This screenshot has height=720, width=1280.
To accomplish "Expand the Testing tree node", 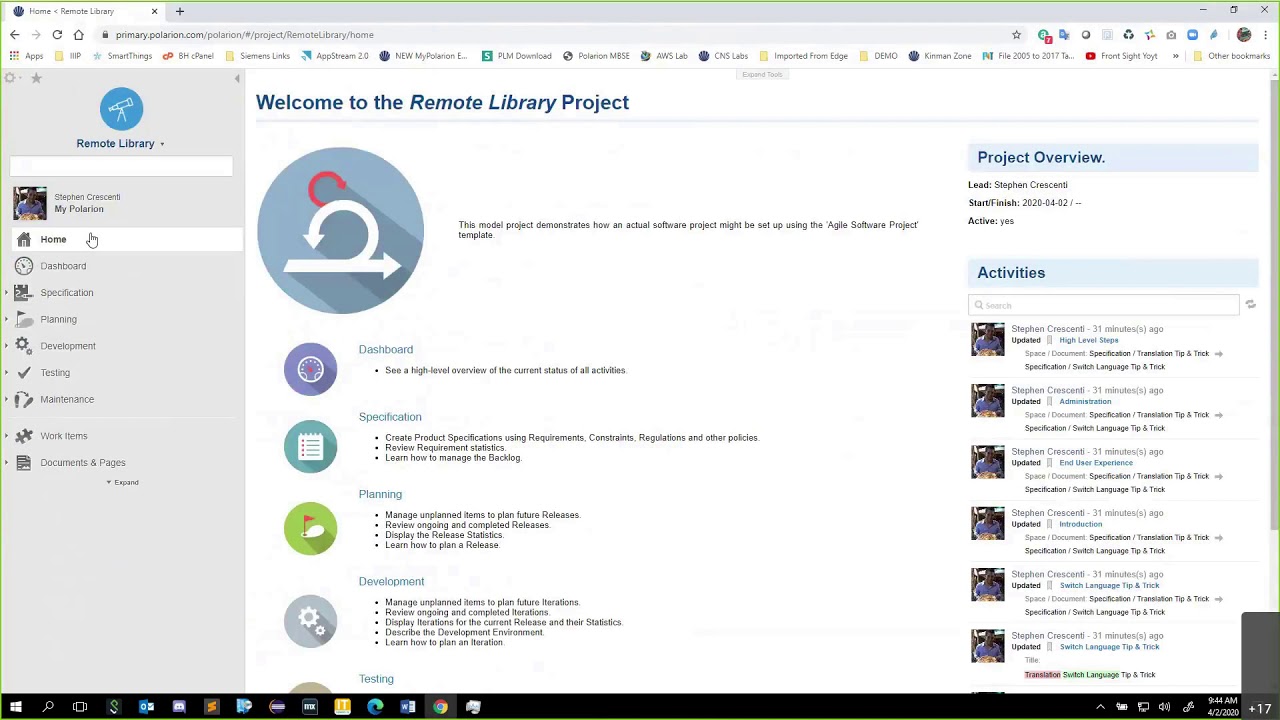I will click(7, 373).
